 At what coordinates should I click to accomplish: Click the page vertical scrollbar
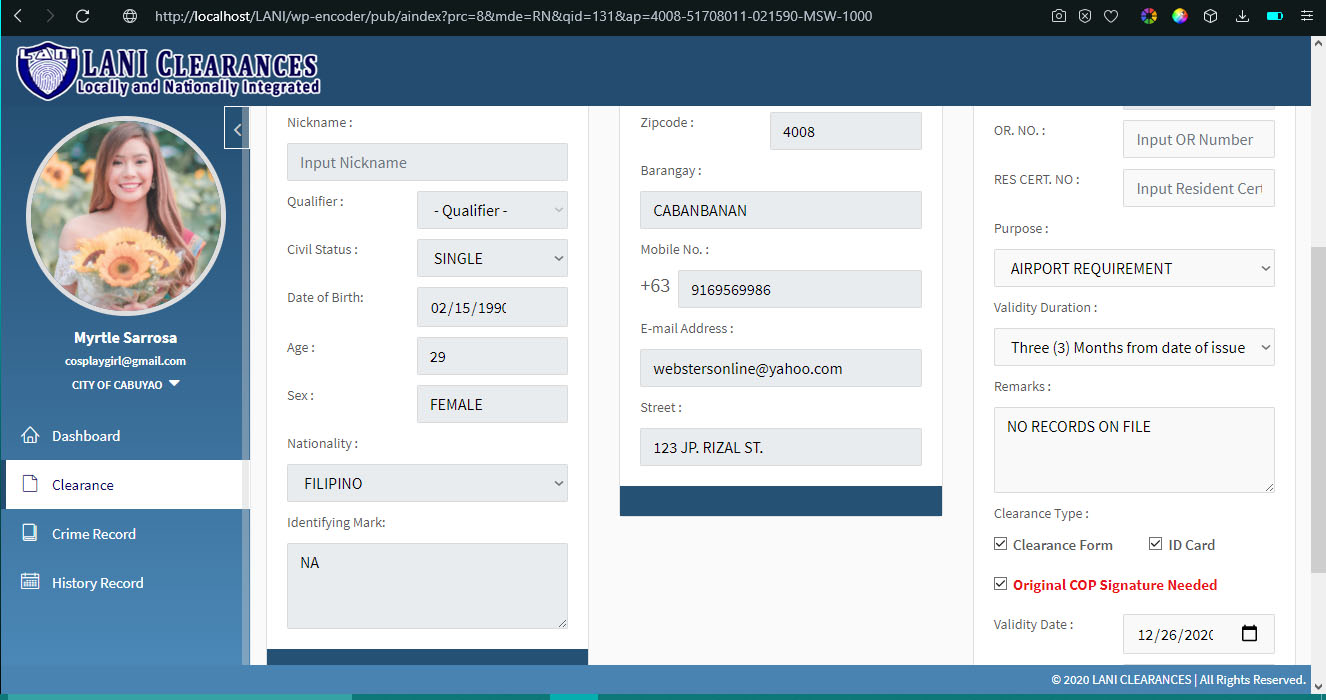tap(1317, 350)
